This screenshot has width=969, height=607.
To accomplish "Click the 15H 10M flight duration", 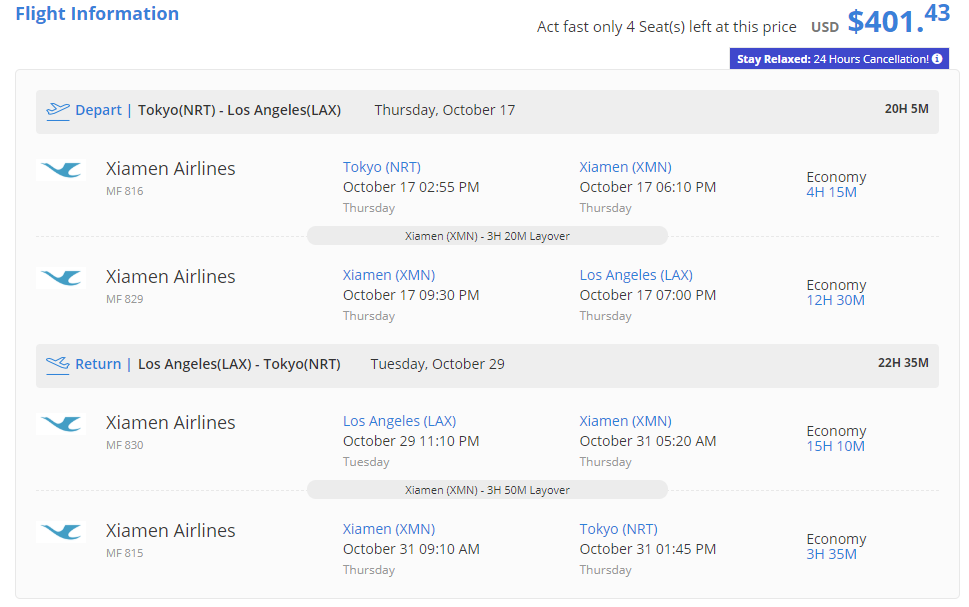I will pyautogui.click(x=835, y=446).
